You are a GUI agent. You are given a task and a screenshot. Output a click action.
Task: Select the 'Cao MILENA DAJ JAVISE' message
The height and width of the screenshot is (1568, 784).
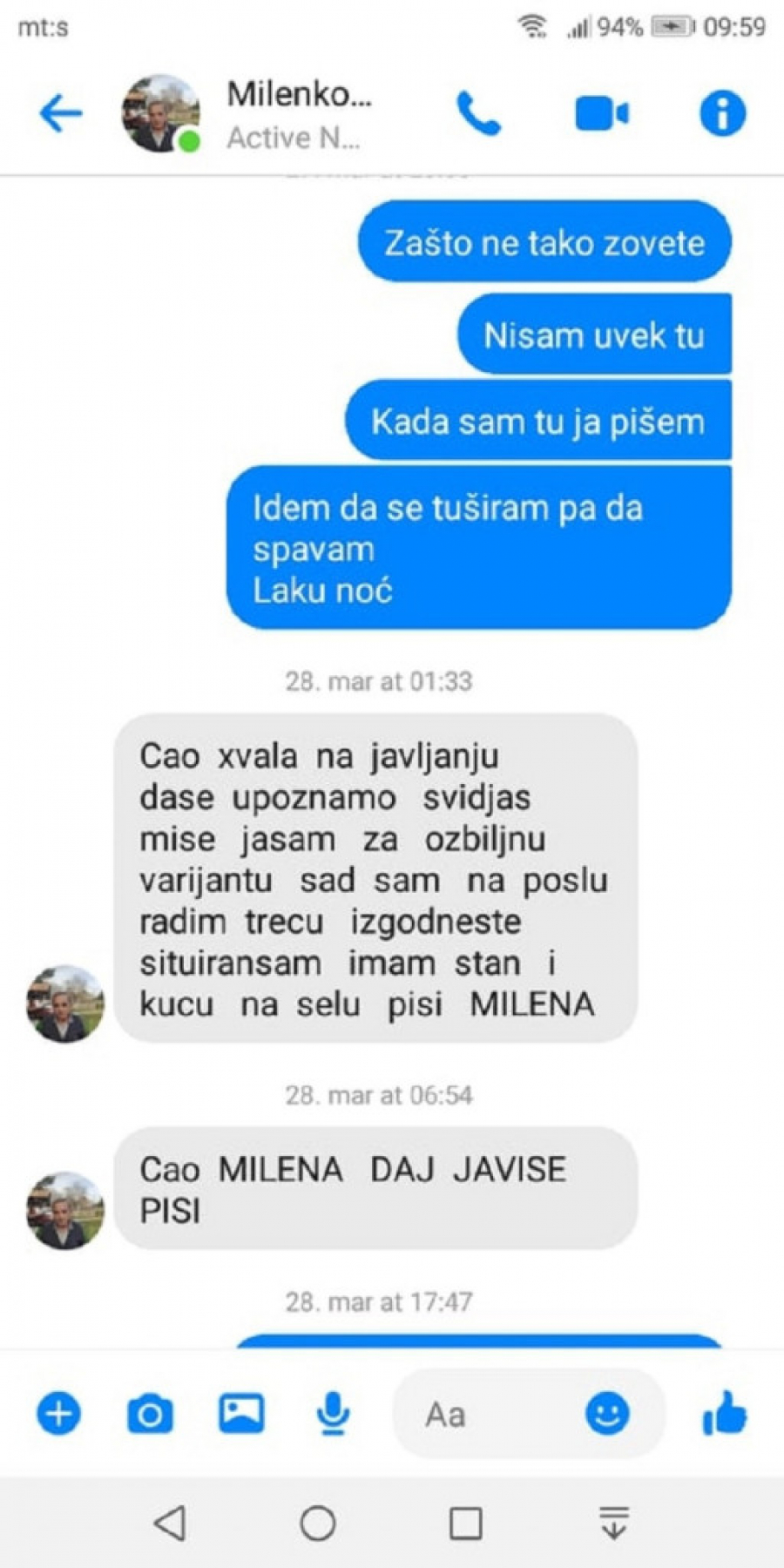(x=375, y=1189)
